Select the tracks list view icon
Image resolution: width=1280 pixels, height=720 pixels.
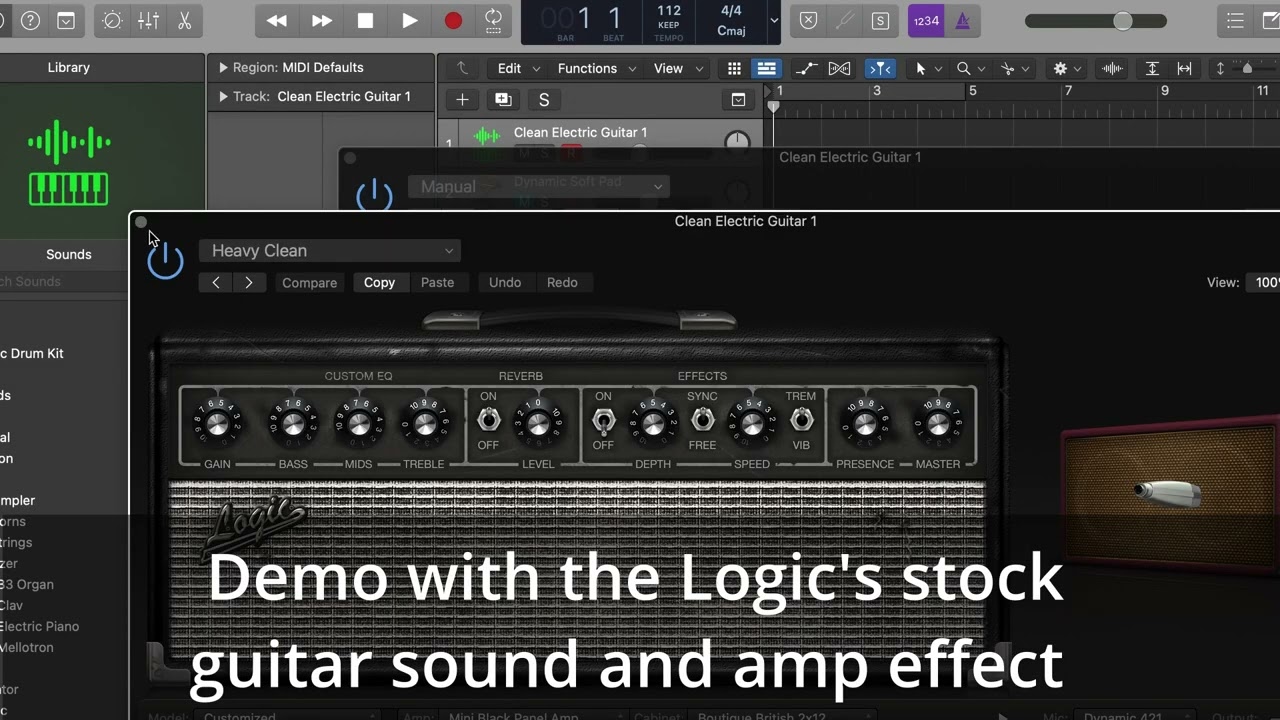click(x=766, y=68)
